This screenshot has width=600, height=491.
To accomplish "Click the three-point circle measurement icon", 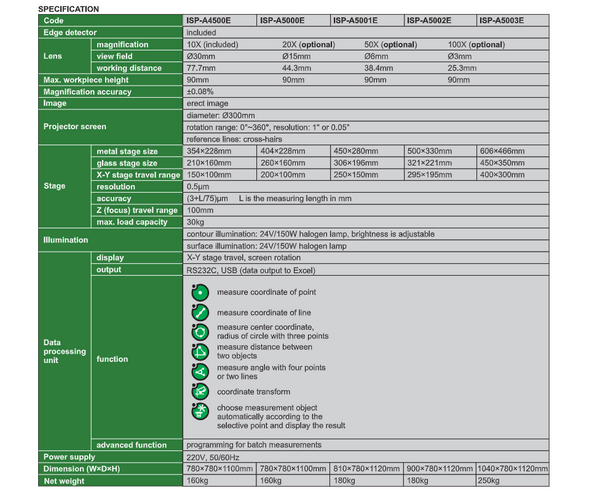I will click(200, 332).
